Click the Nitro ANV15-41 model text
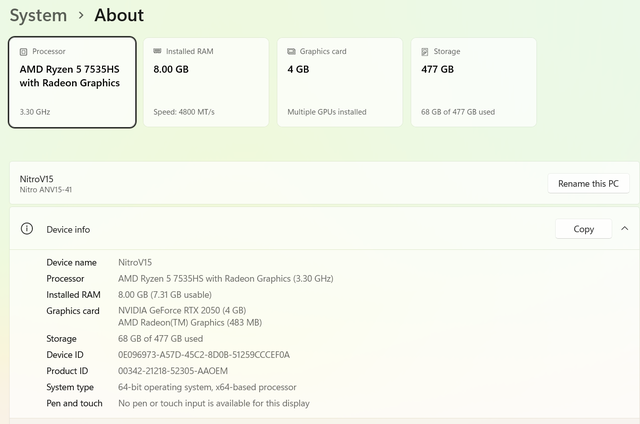Image resolution: width=640 pixels, height=424 pixels. [46, 190]
